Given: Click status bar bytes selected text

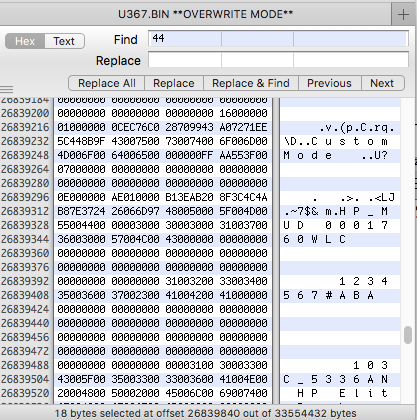Looking at the screenshot, I should pos(205,414).
